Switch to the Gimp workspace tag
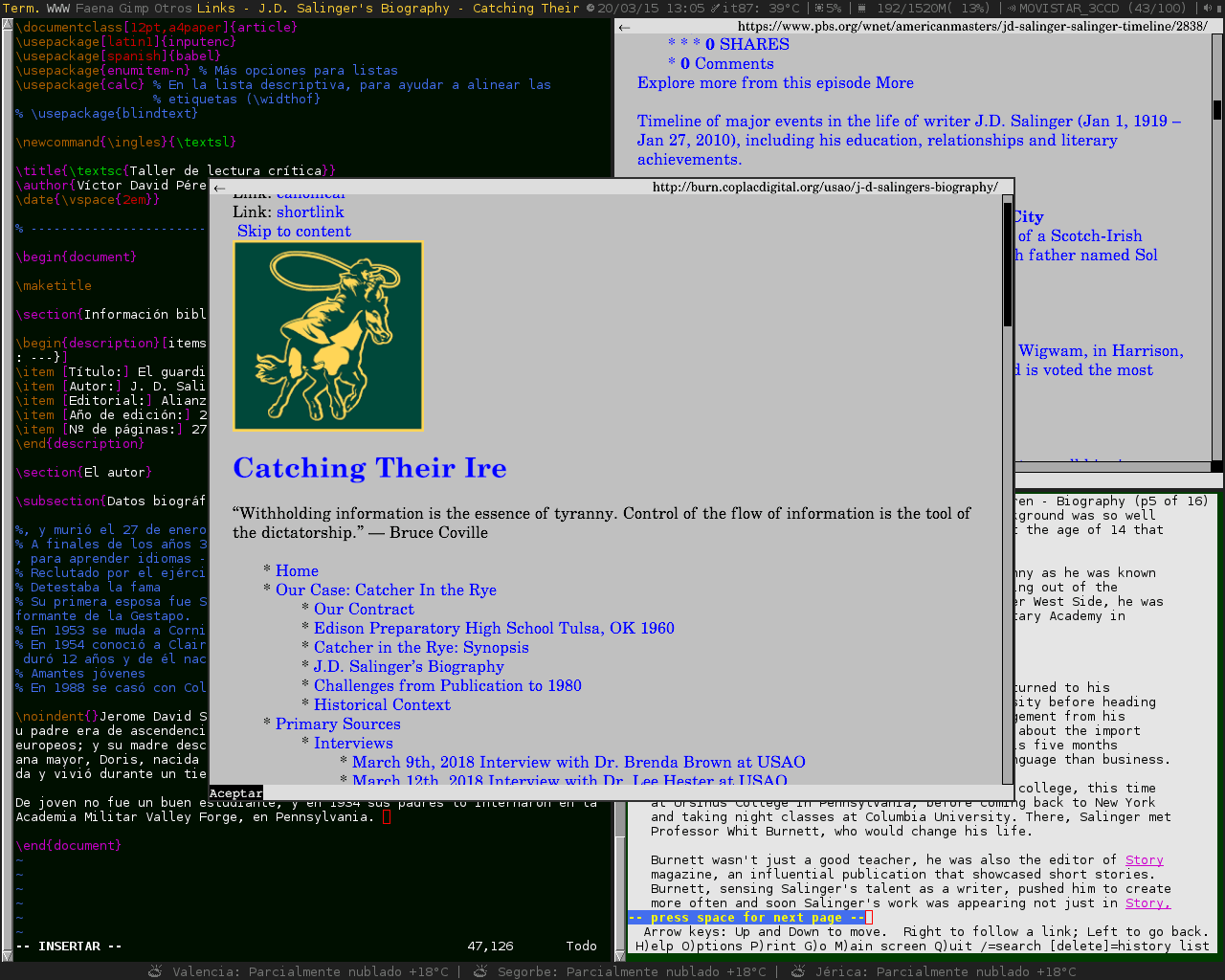 [134, 8]
